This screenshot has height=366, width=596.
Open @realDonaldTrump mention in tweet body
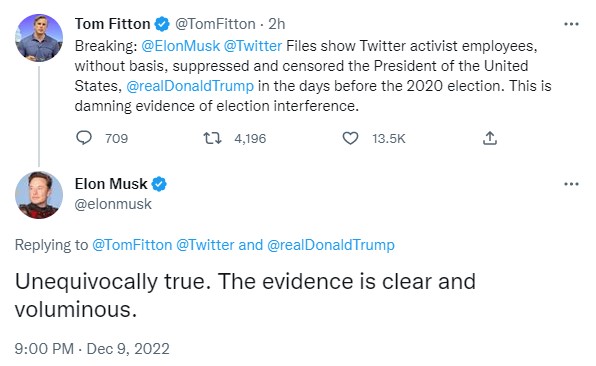[190, 86]
